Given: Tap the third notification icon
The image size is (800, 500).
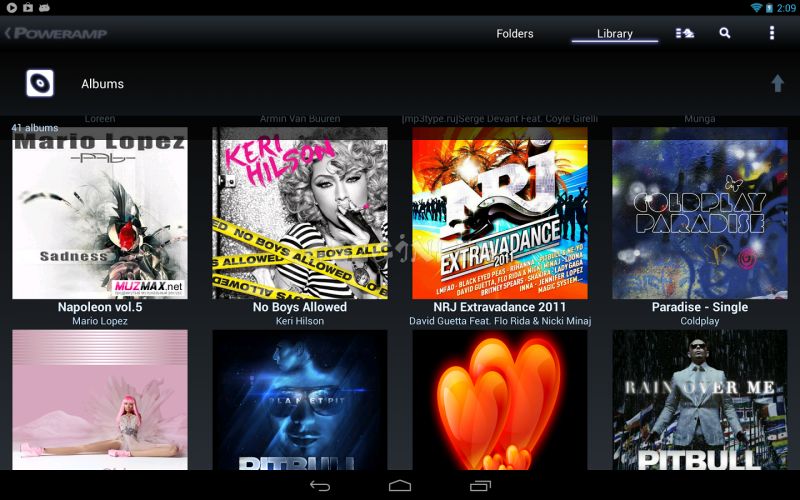Looking at the screenshot, I should (x=44, y=7).
